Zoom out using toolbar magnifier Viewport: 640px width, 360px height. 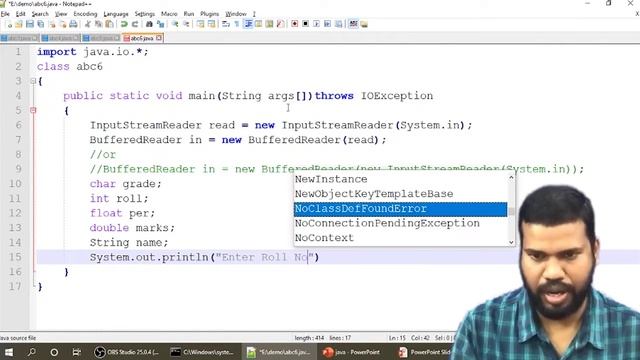pyautogui.click(x=186, y=24)
